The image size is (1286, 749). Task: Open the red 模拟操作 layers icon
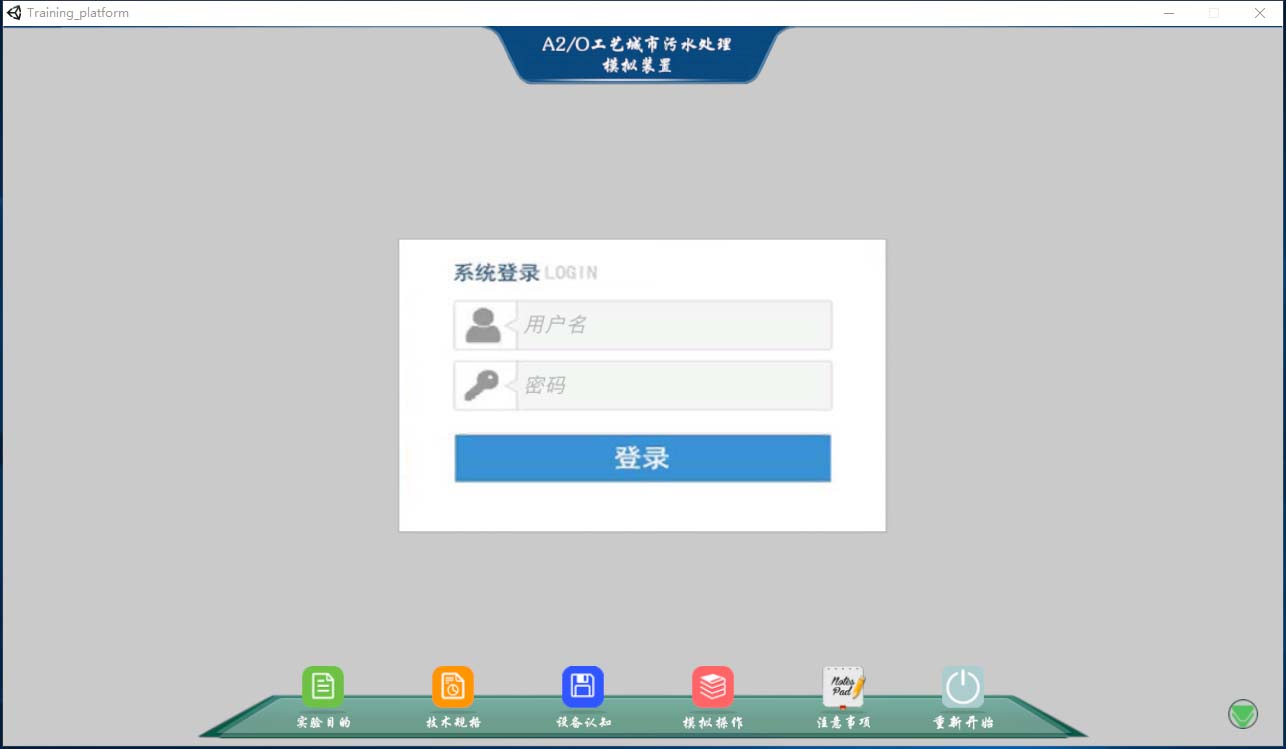point(712,686)
